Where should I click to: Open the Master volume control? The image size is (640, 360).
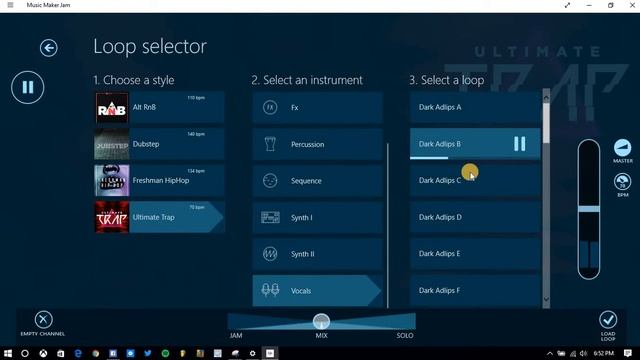coord(622,151)
